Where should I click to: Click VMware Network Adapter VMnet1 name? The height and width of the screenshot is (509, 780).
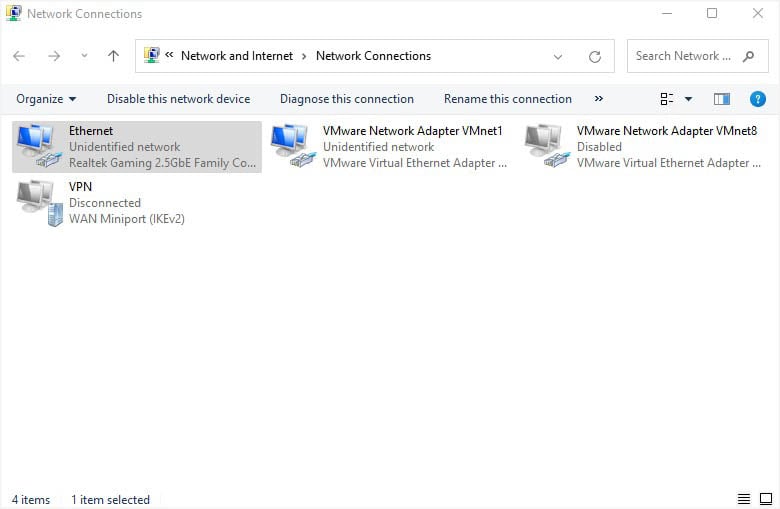point(413,131)
